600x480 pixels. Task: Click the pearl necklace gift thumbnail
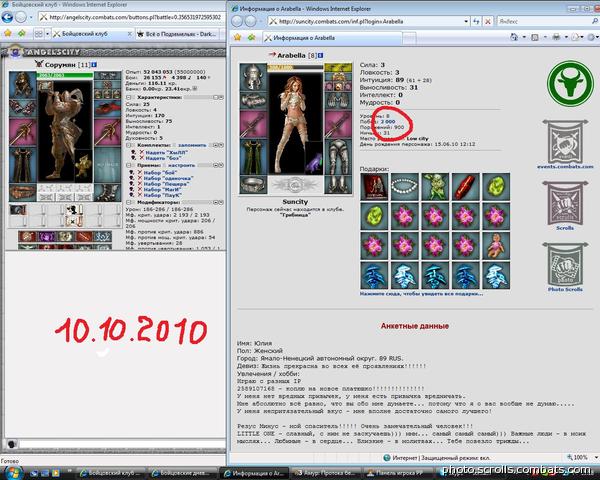[404, 186]
